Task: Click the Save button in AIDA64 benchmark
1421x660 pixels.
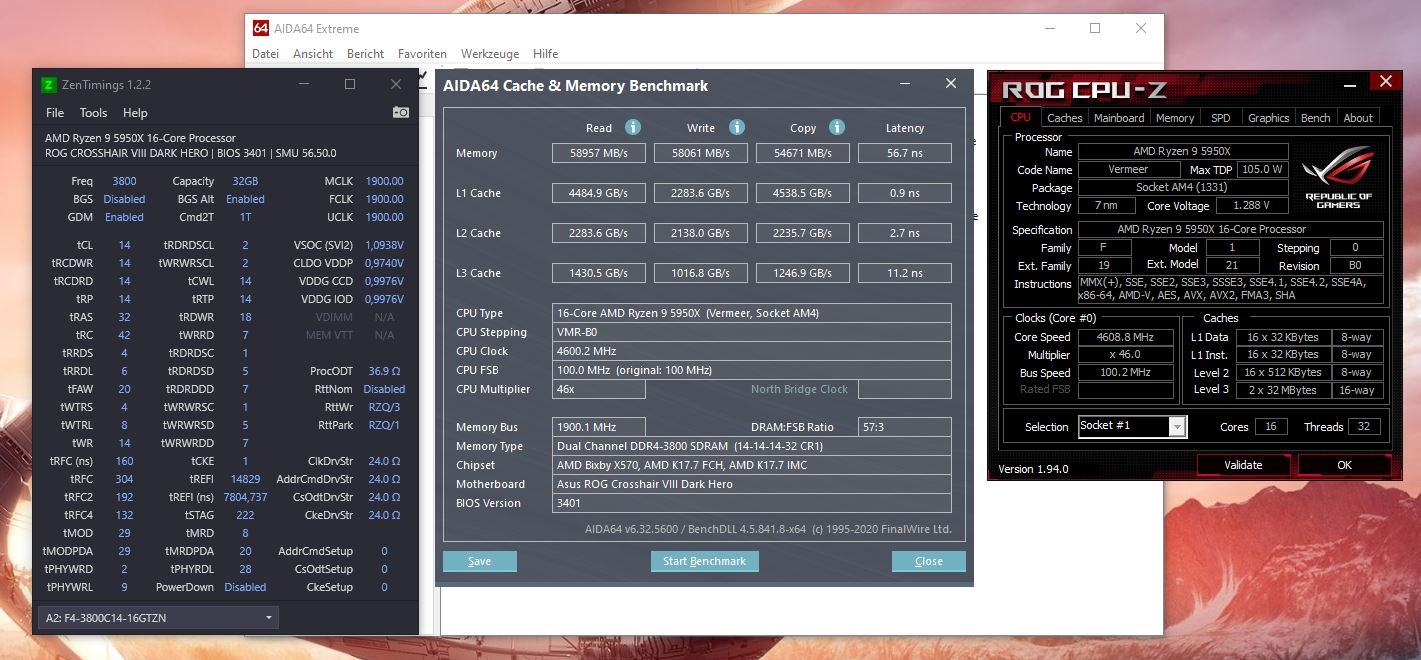Action: [480, 561]
